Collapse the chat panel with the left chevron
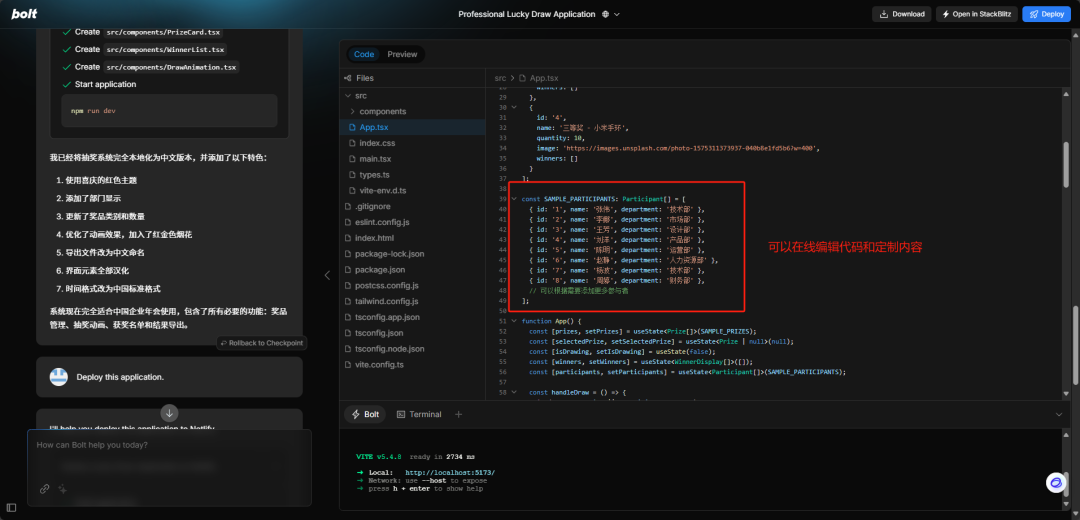Viewport: 1080px width, 520px height. [325, 275]
